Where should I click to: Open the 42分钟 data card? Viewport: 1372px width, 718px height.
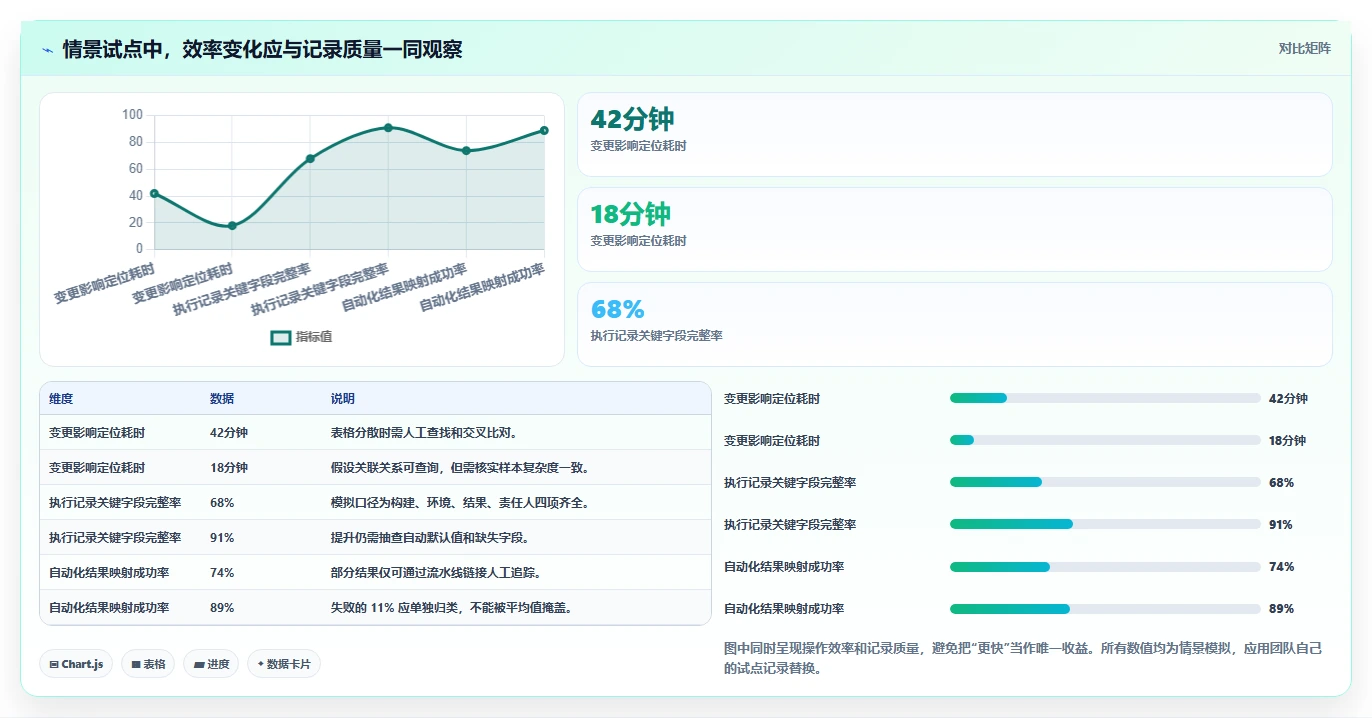tap(955, 135)
